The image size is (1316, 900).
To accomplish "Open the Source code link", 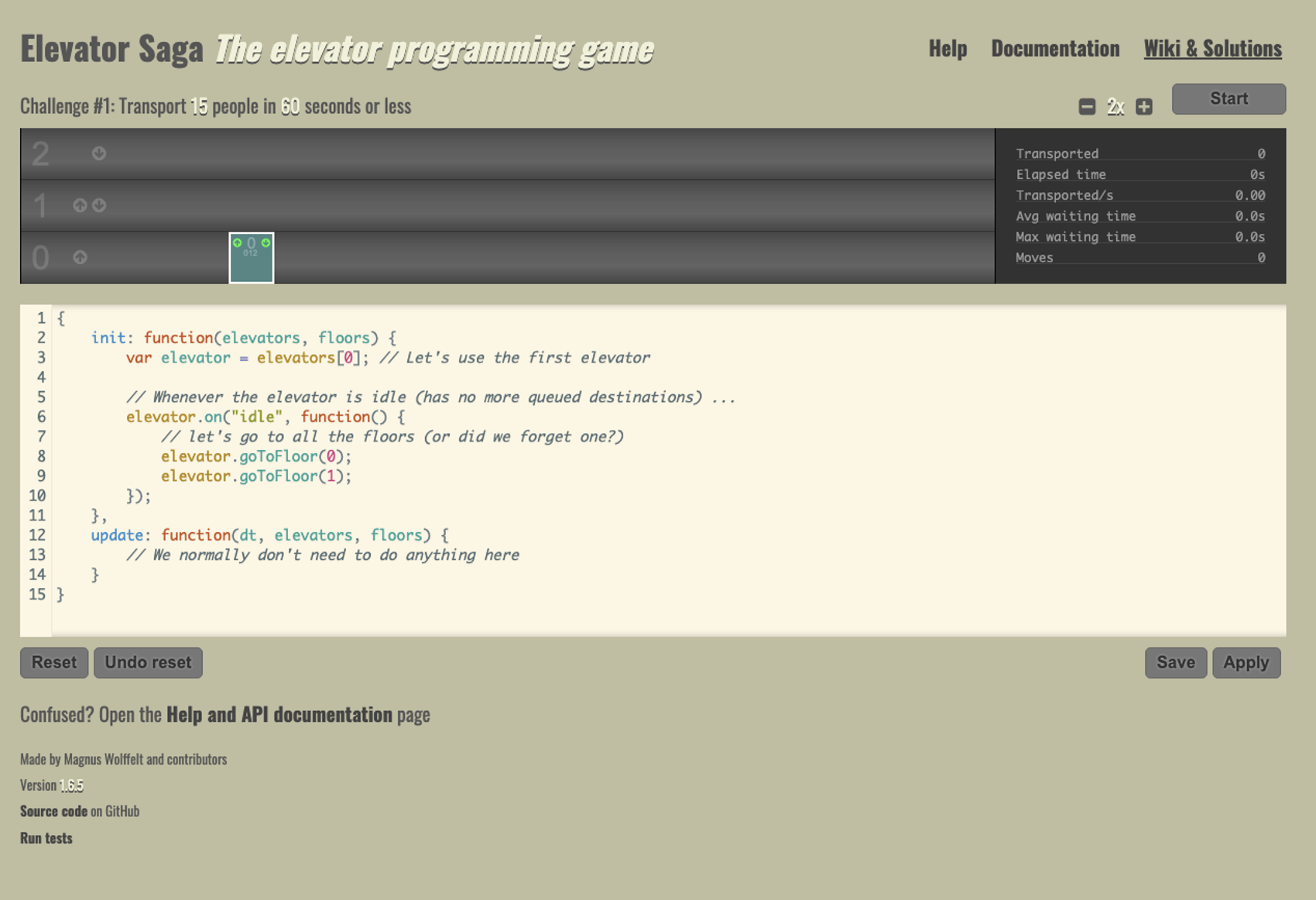I will click(53, 811).
